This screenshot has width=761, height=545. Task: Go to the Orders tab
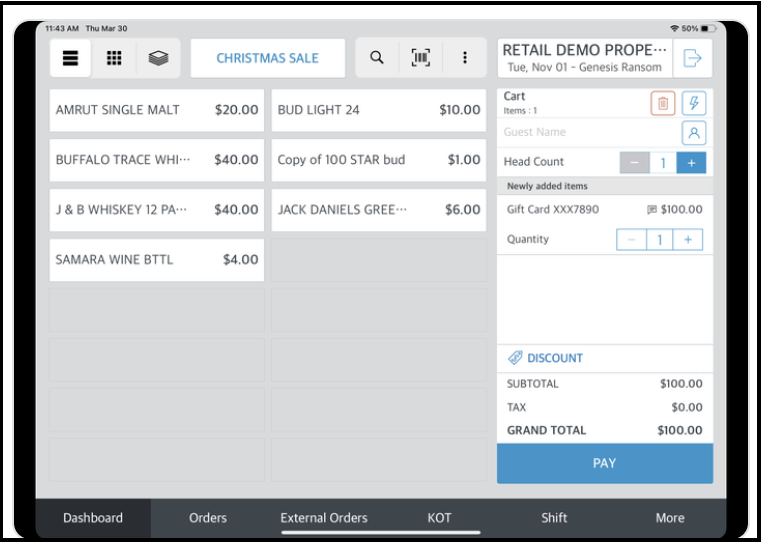coord(208,518)
